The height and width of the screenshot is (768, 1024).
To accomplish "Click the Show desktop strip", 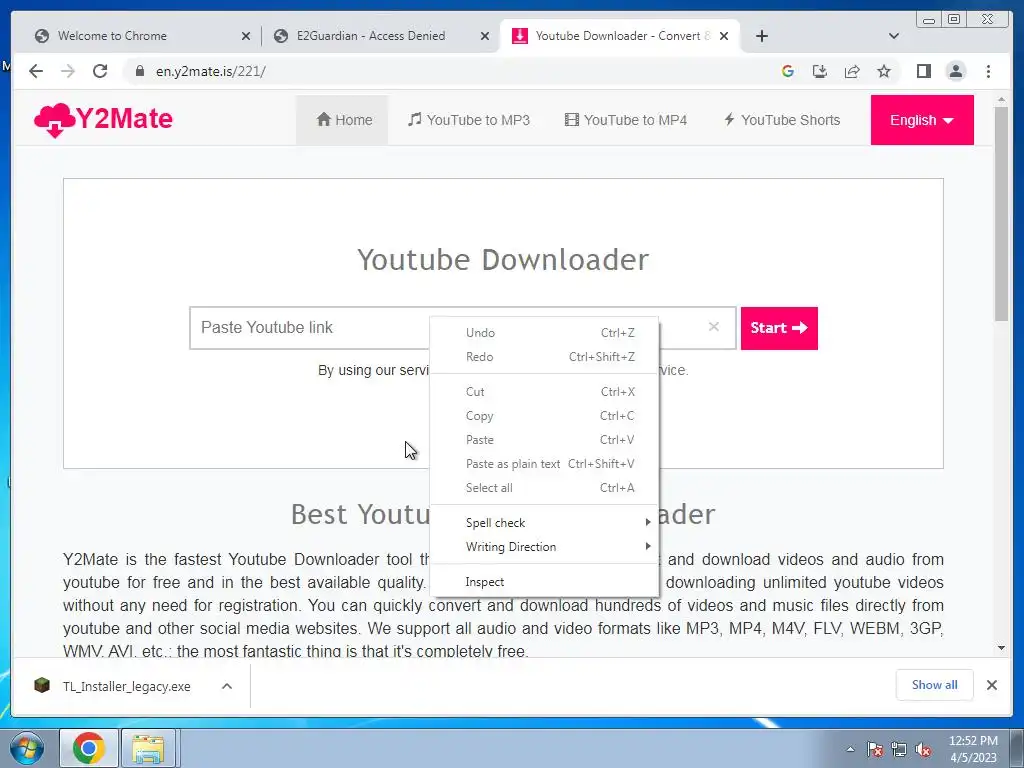I will 1017,748.
